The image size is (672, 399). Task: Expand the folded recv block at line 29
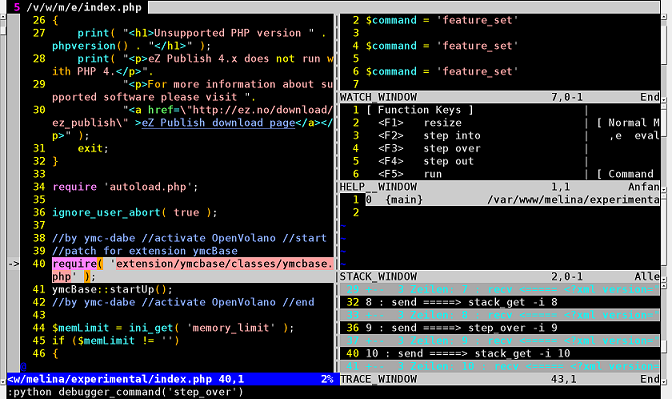pyautogui.click(x=500, y=289)
